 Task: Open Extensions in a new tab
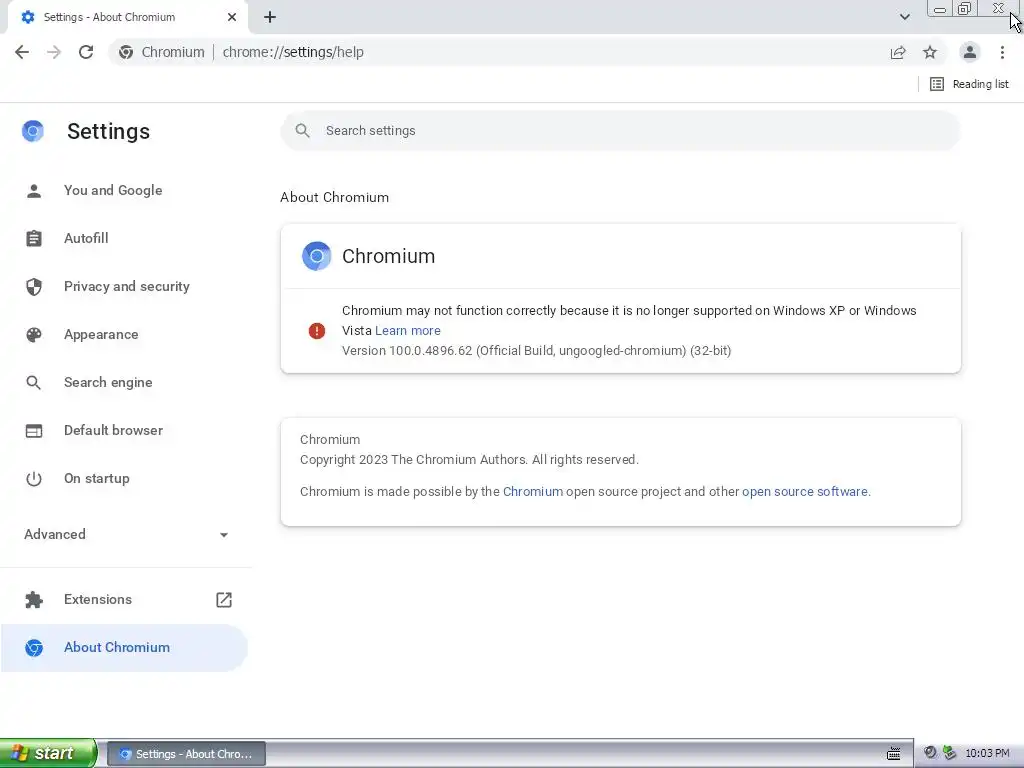[x=124, y=600]
